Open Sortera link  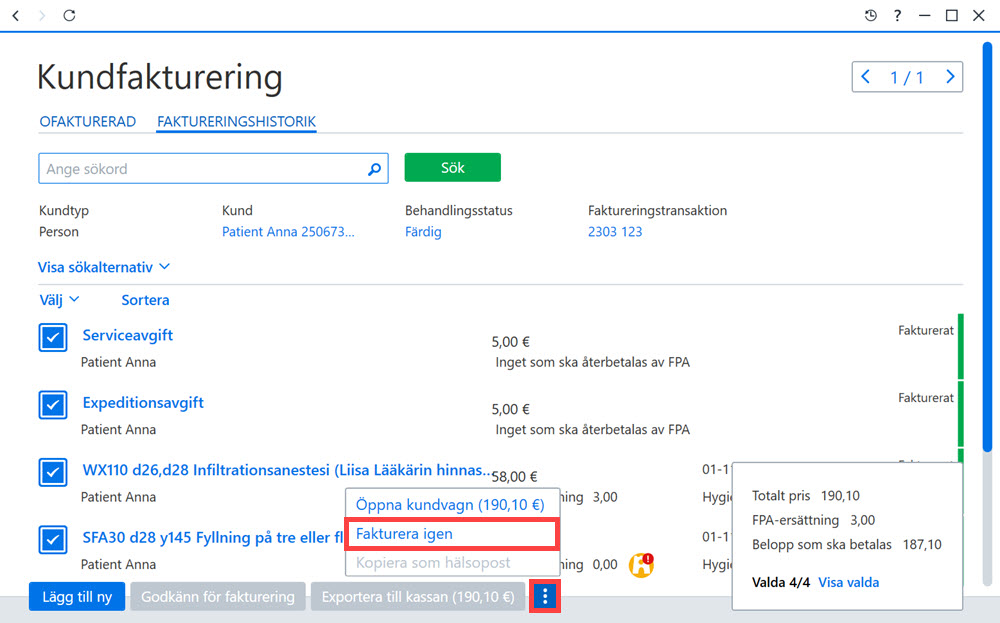(145, 300)
